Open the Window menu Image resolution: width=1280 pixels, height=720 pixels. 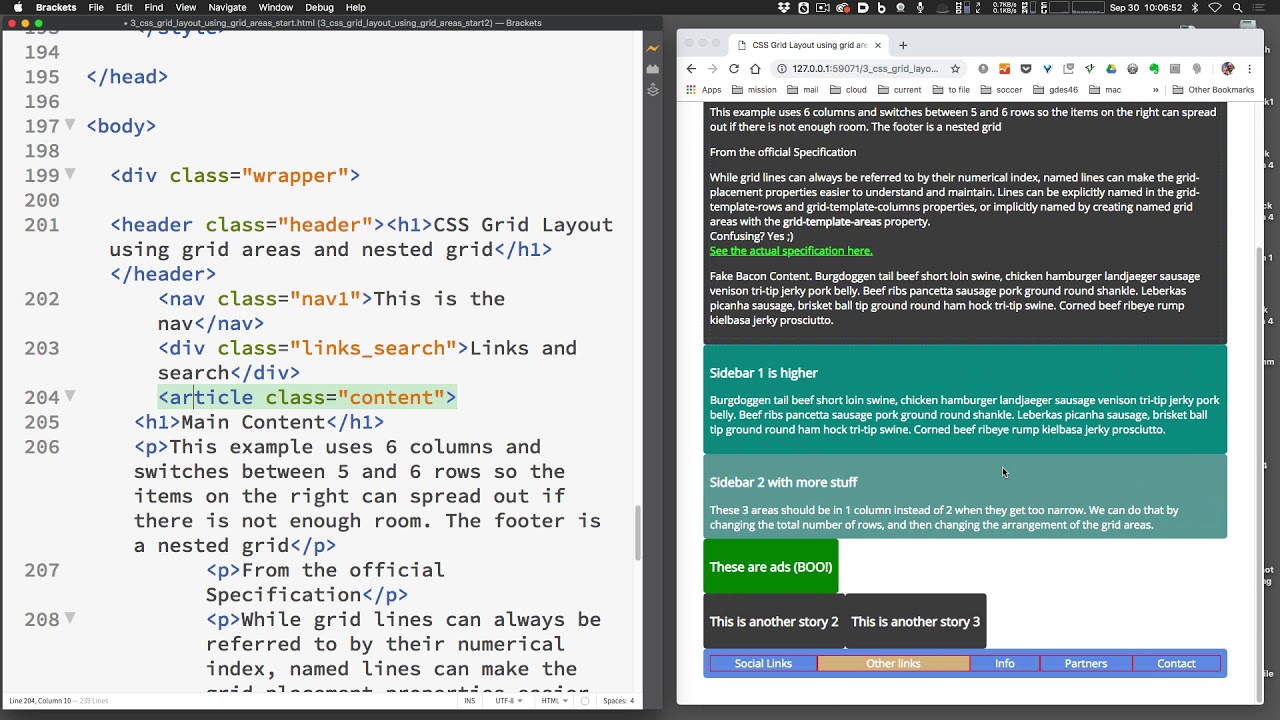(x=276, y=8)
